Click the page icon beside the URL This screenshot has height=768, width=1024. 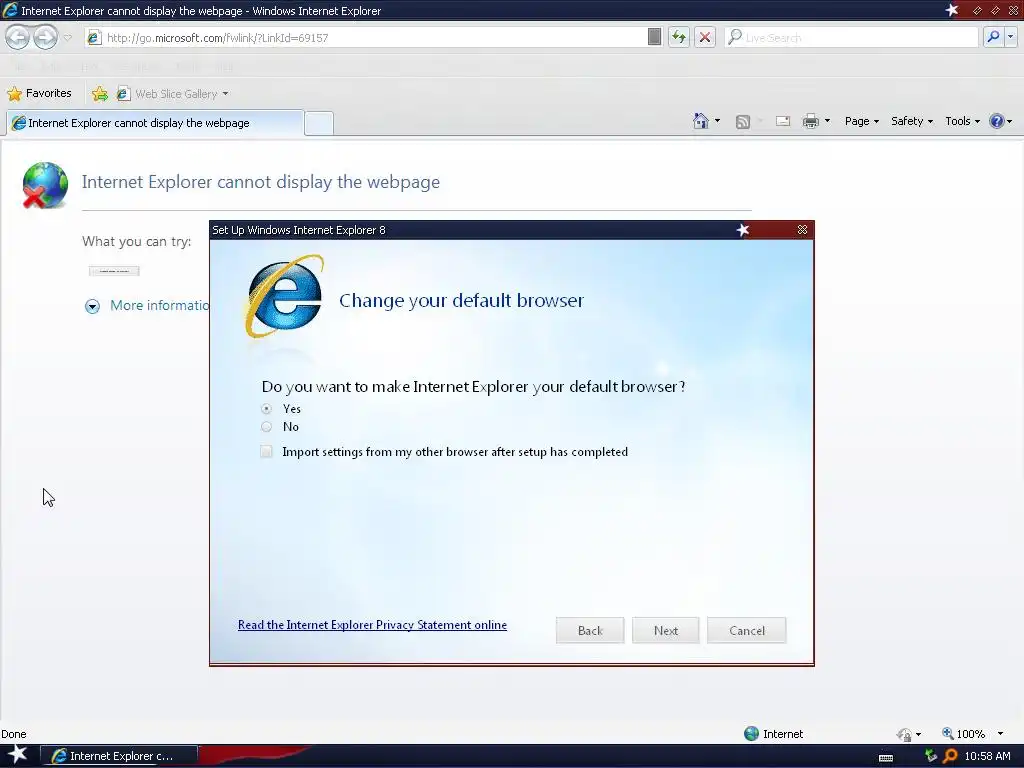(x=94, y=37)
